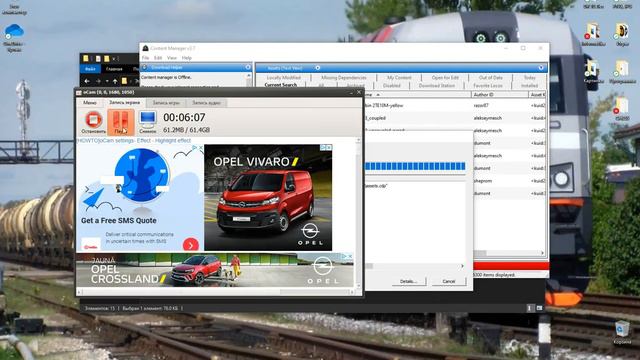Open the Главная tab in File Explorer

114,69
